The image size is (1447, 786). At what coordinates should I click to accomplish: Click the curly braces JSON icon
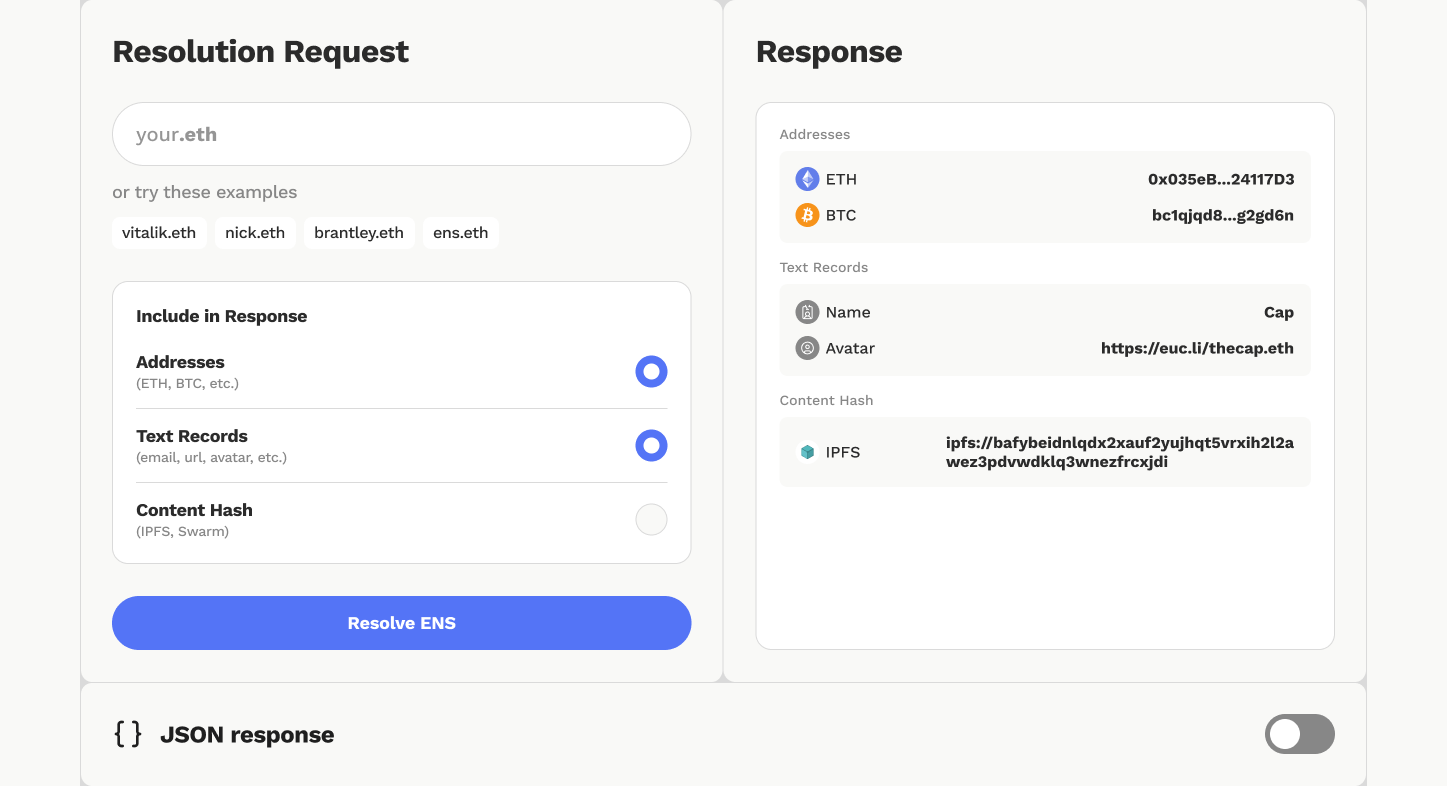tap(126, 733)
